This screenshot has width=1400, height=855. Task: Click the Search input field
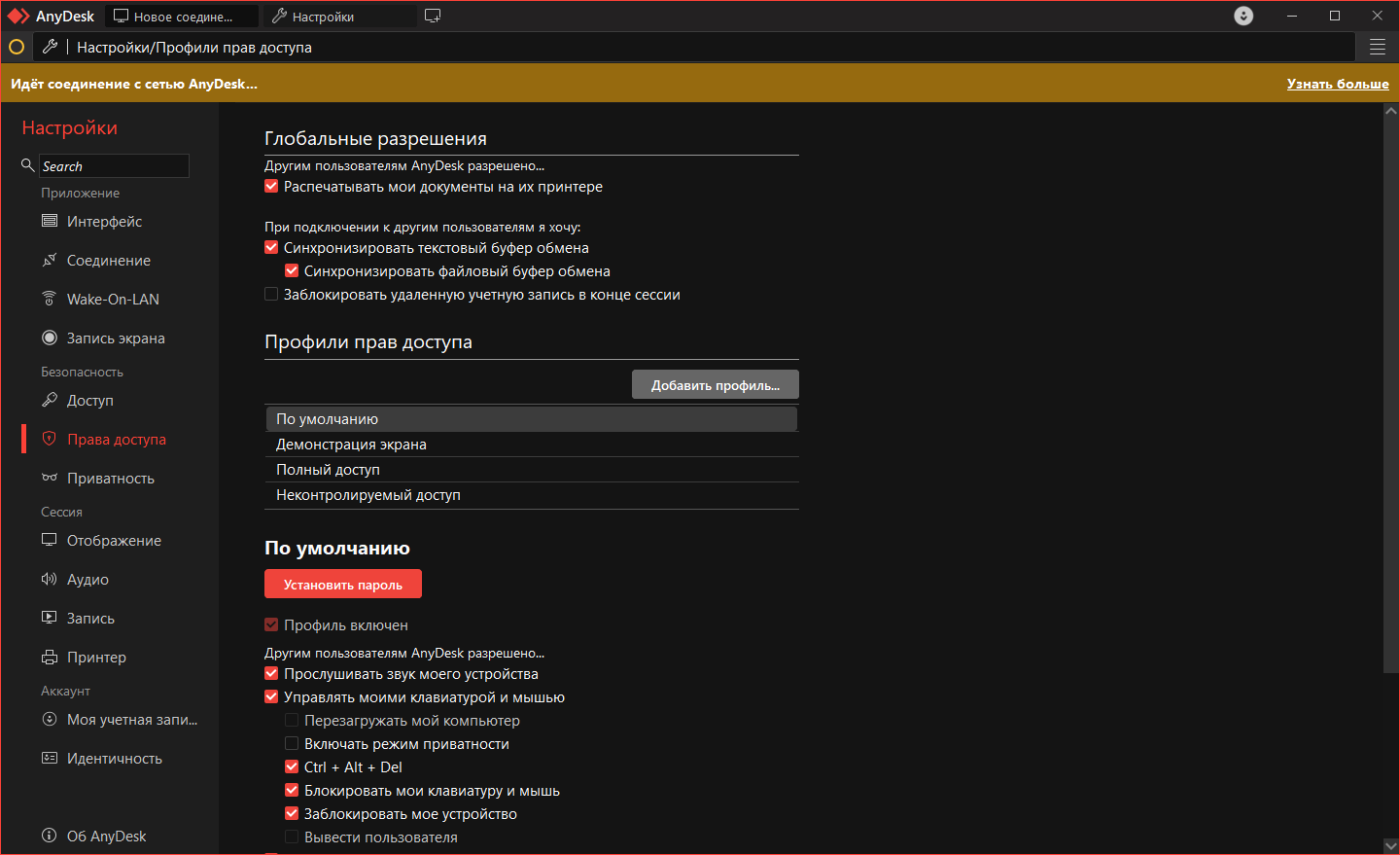coord(114,166)
